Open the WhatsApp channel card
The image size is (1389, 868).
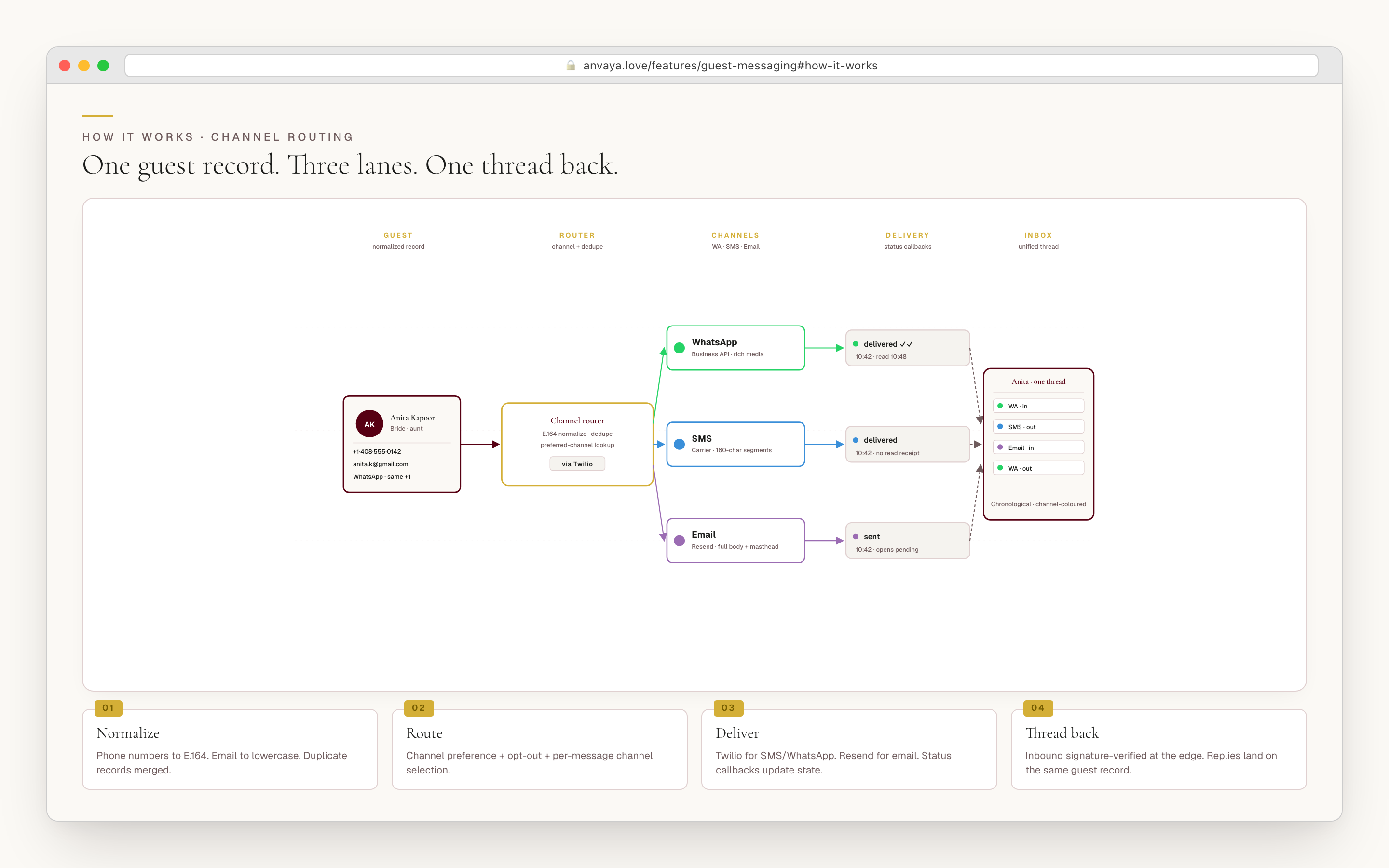coord(735,348)
